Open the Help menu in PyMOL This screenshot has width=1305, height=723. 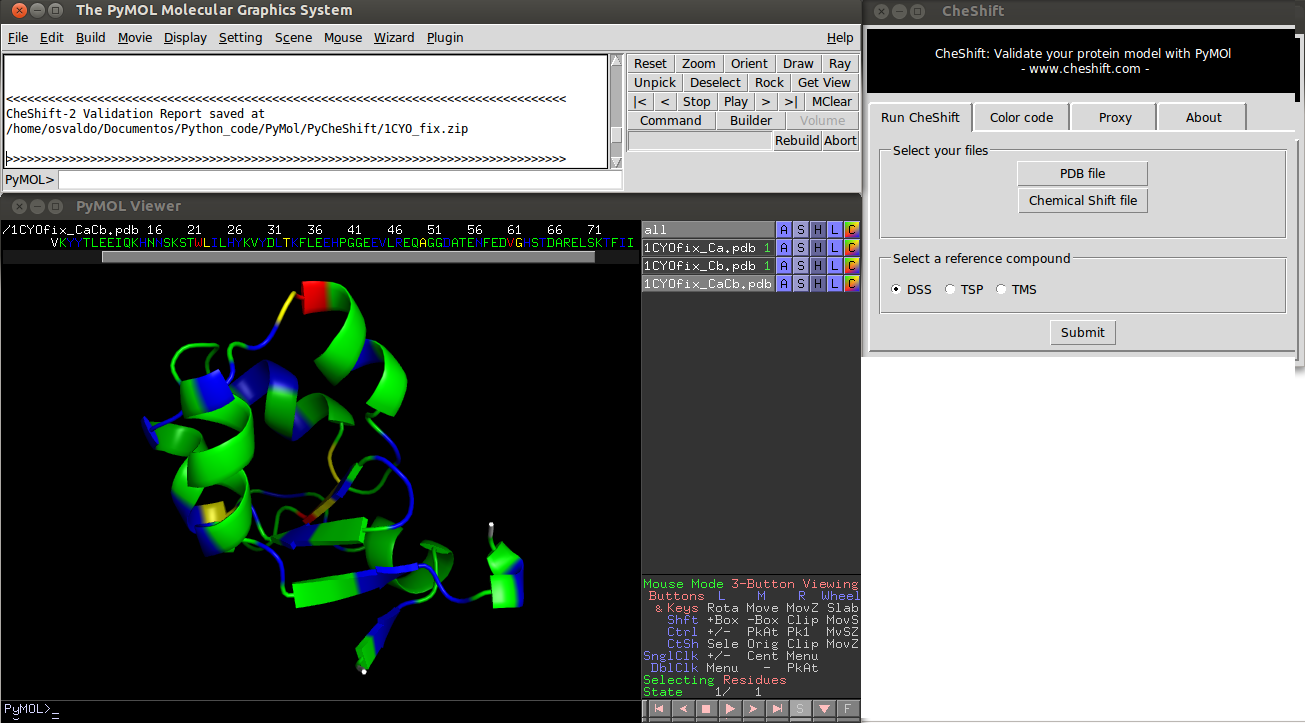coord(840,38)
